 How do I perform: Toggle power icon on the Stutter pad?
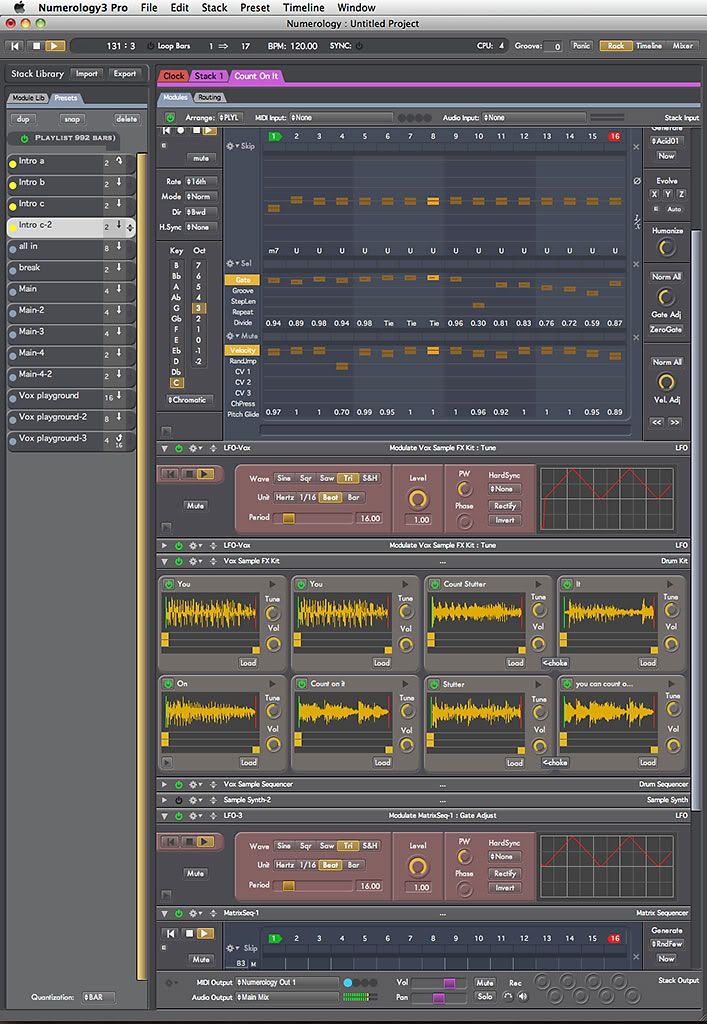pos(435,684)
